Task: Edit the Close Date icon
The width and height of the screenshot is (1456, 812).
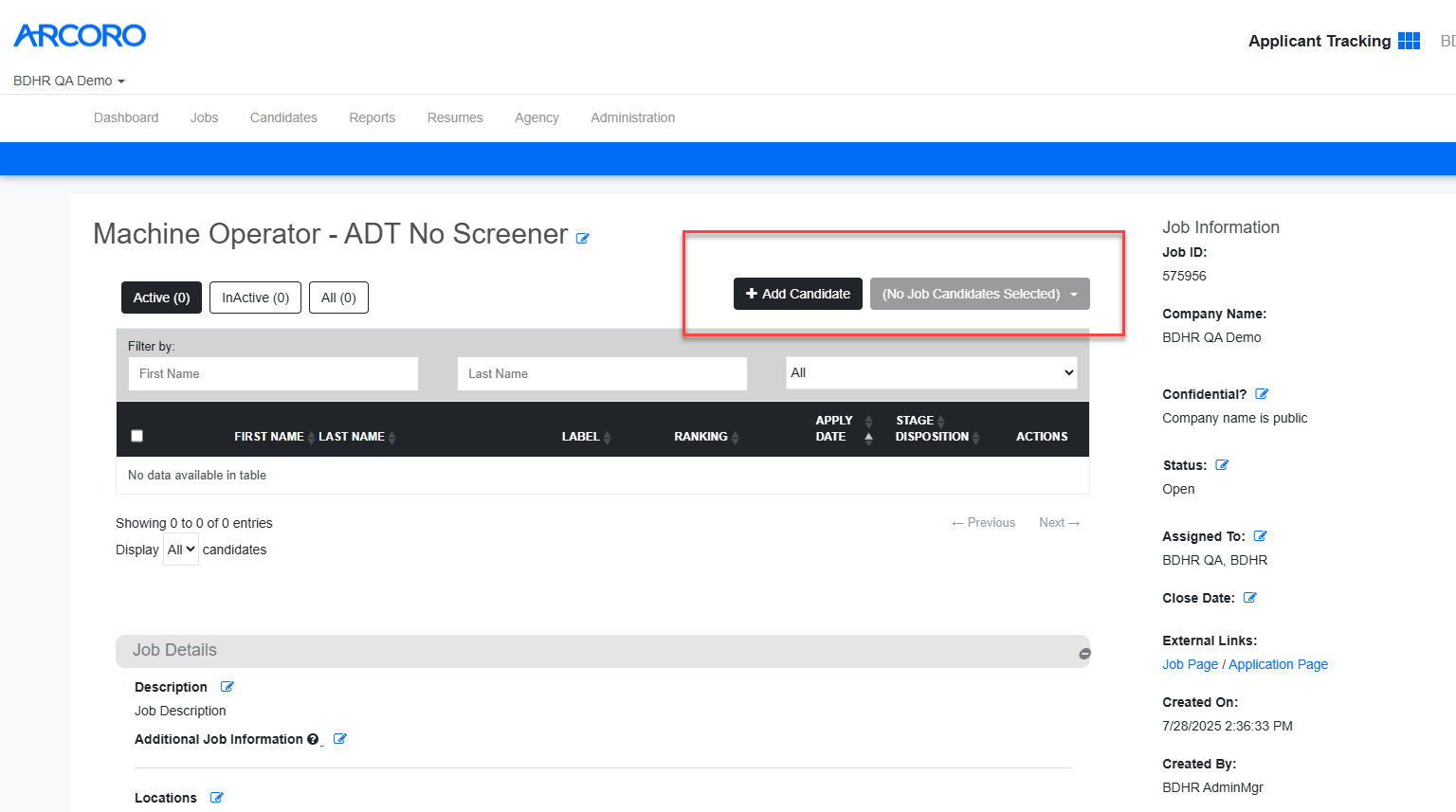Action: click(x=1249, y=598)
